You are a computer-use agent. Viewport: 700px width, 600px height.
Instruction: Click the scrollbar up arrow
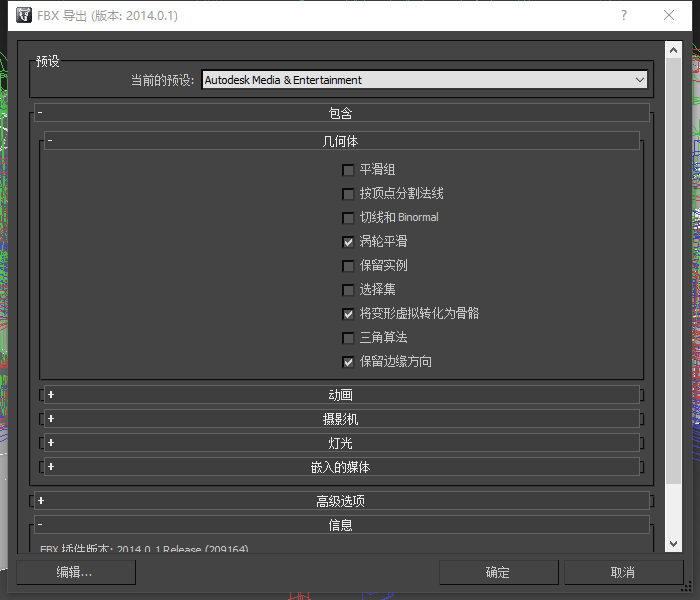673,50
